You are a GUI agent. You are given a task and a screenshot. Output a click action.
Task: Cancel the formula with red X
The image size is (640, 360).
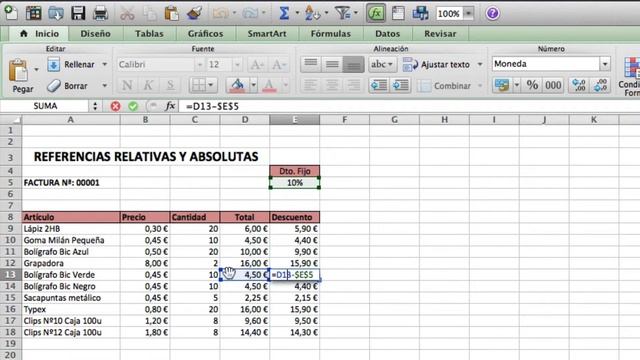[116, 106]
